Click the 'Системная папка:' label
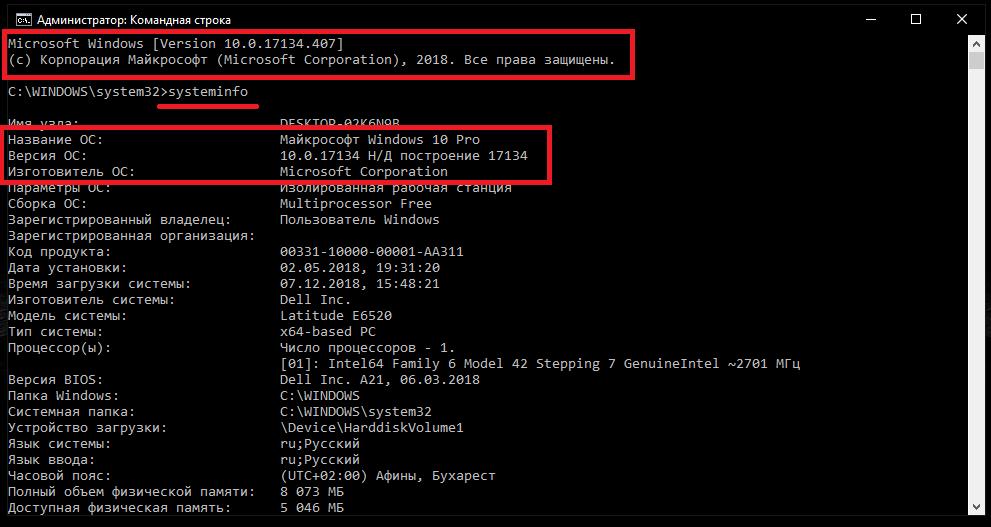 pos(71,412)
